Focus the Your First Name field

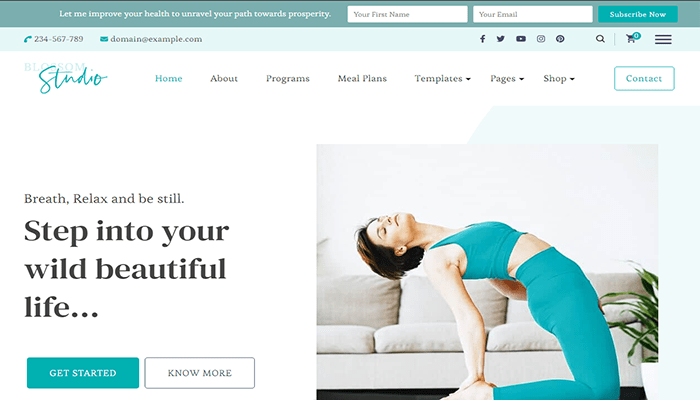pyautogui.click(x=407, y=14)
